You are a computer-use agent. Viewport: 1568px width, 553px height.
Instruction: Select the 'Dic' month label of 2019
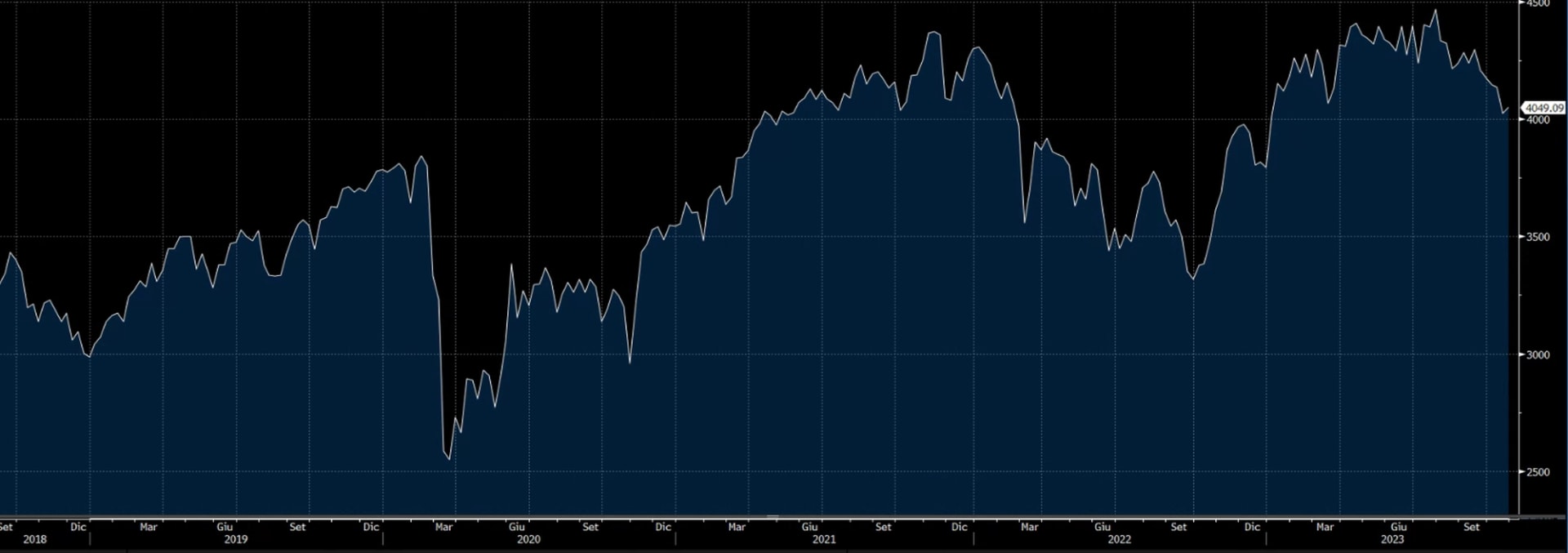coord(371,527)
